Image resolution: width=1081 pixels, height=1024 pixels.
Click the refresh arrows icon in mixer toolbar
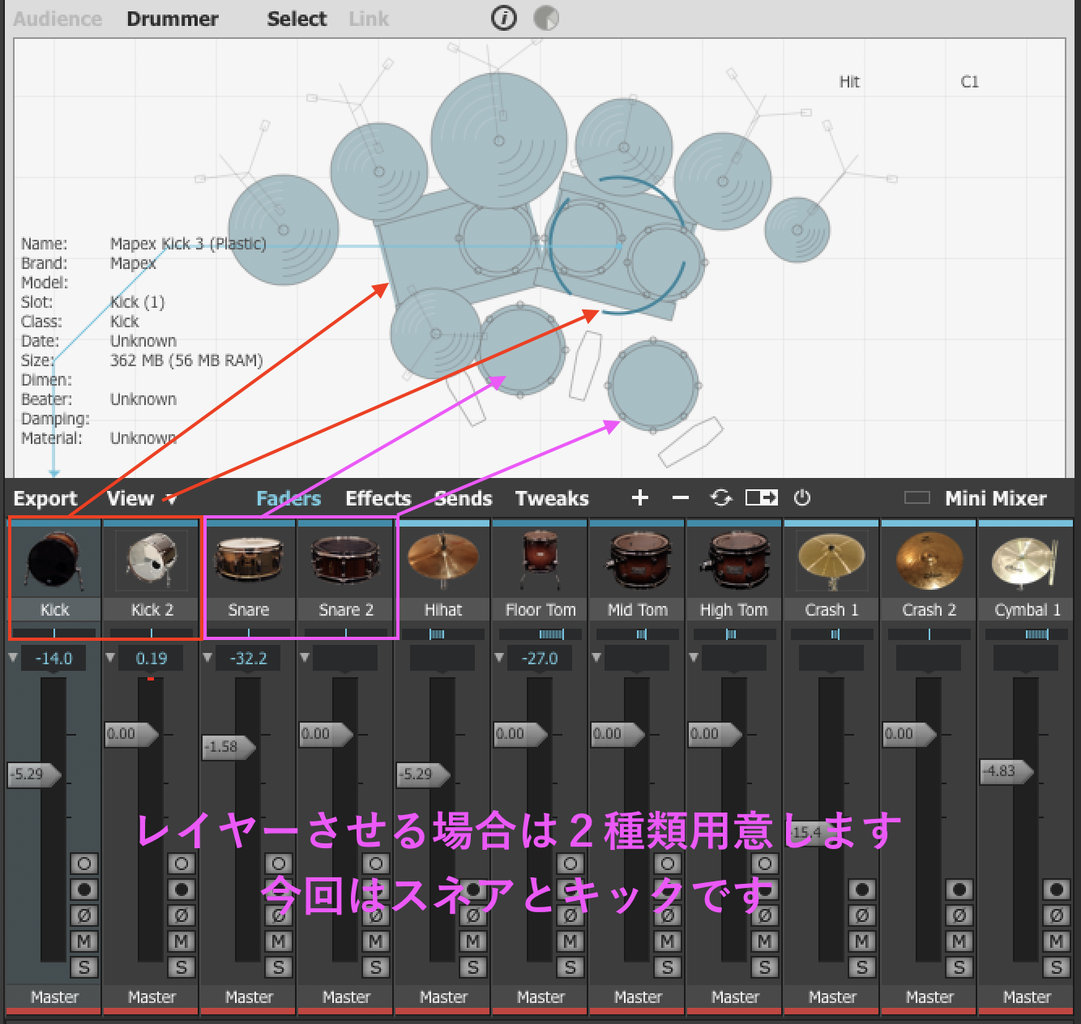[720, 498]
